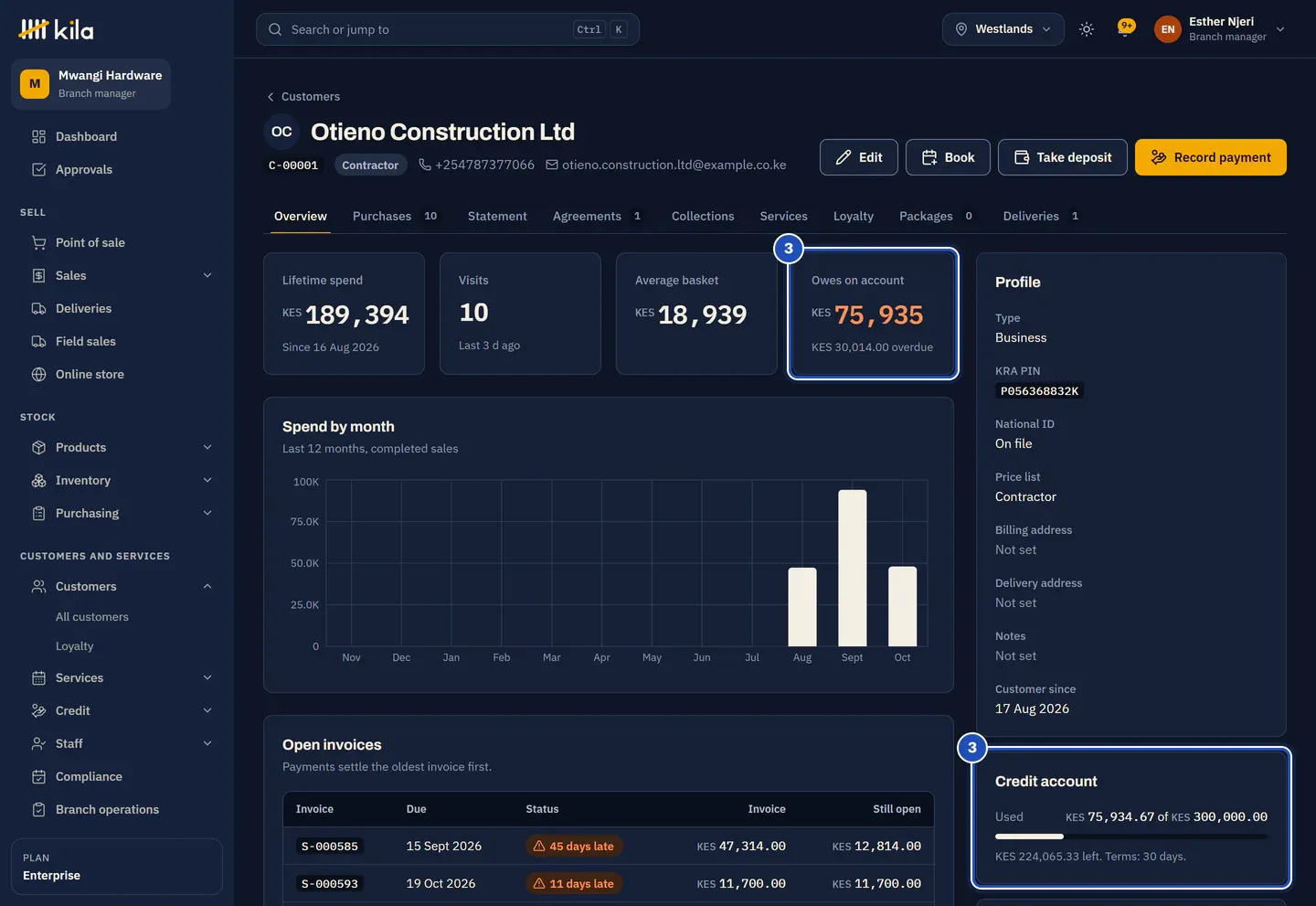Expand the Credit submenu chevron
Screen dimensions: 1316x906
207,710
